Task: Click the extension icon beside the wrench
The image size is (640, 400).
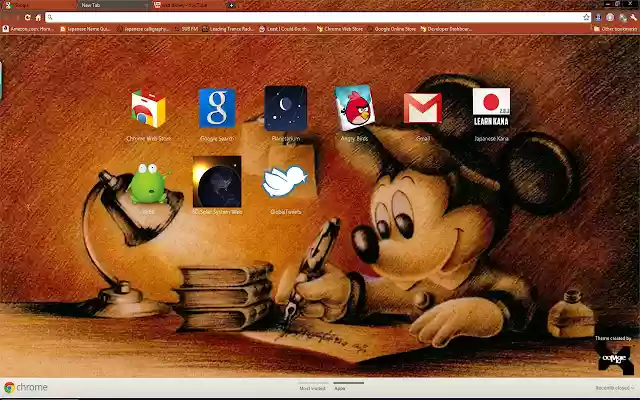Action: coord(622,17)
